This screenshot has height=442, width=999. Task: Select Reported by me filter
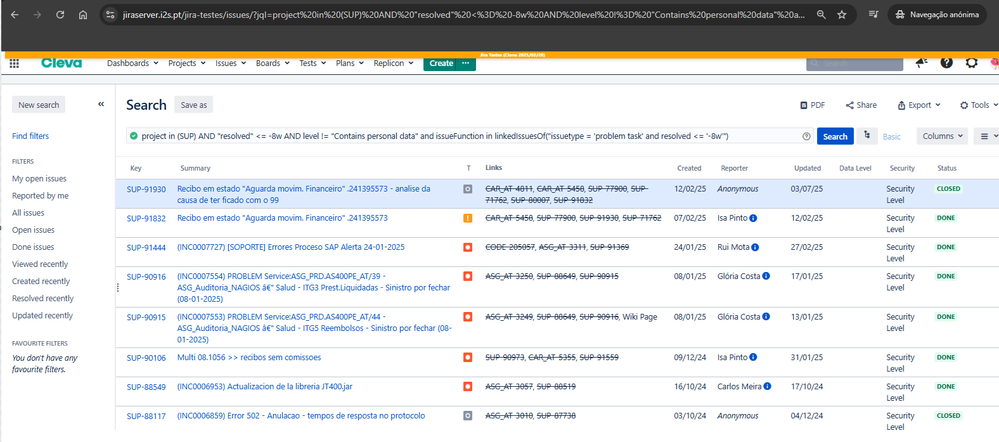[40, 196]
